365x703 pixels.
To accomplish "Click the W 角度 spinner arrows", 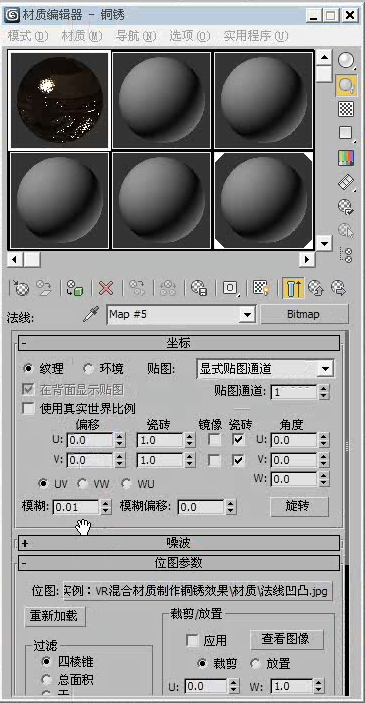I will pyautogui.click(x=324, y=479).
